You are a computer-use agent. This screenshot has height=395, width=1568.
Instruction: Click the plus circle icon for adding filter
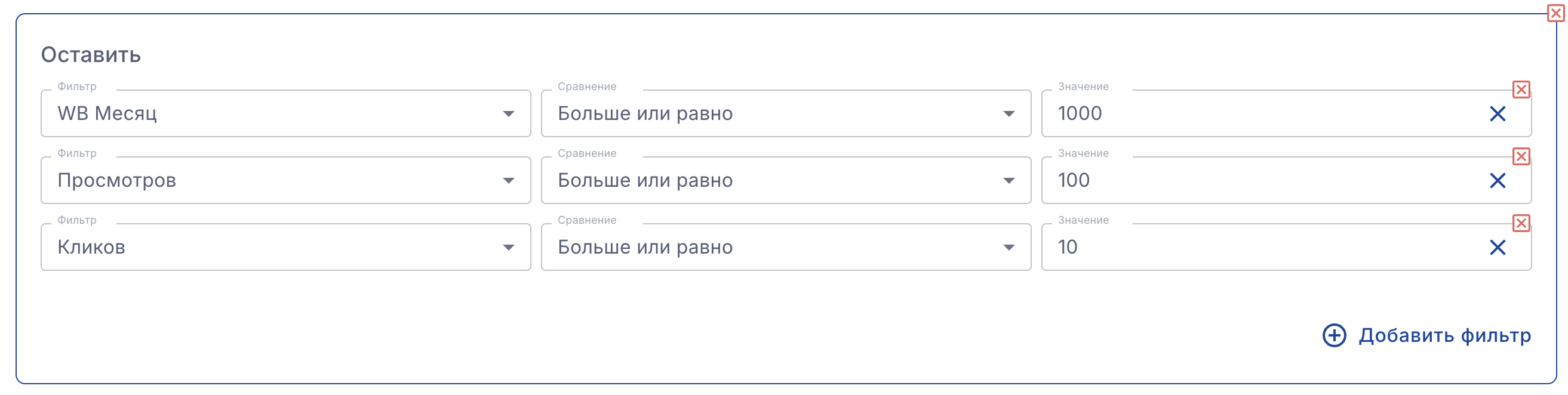(1334, 335)
